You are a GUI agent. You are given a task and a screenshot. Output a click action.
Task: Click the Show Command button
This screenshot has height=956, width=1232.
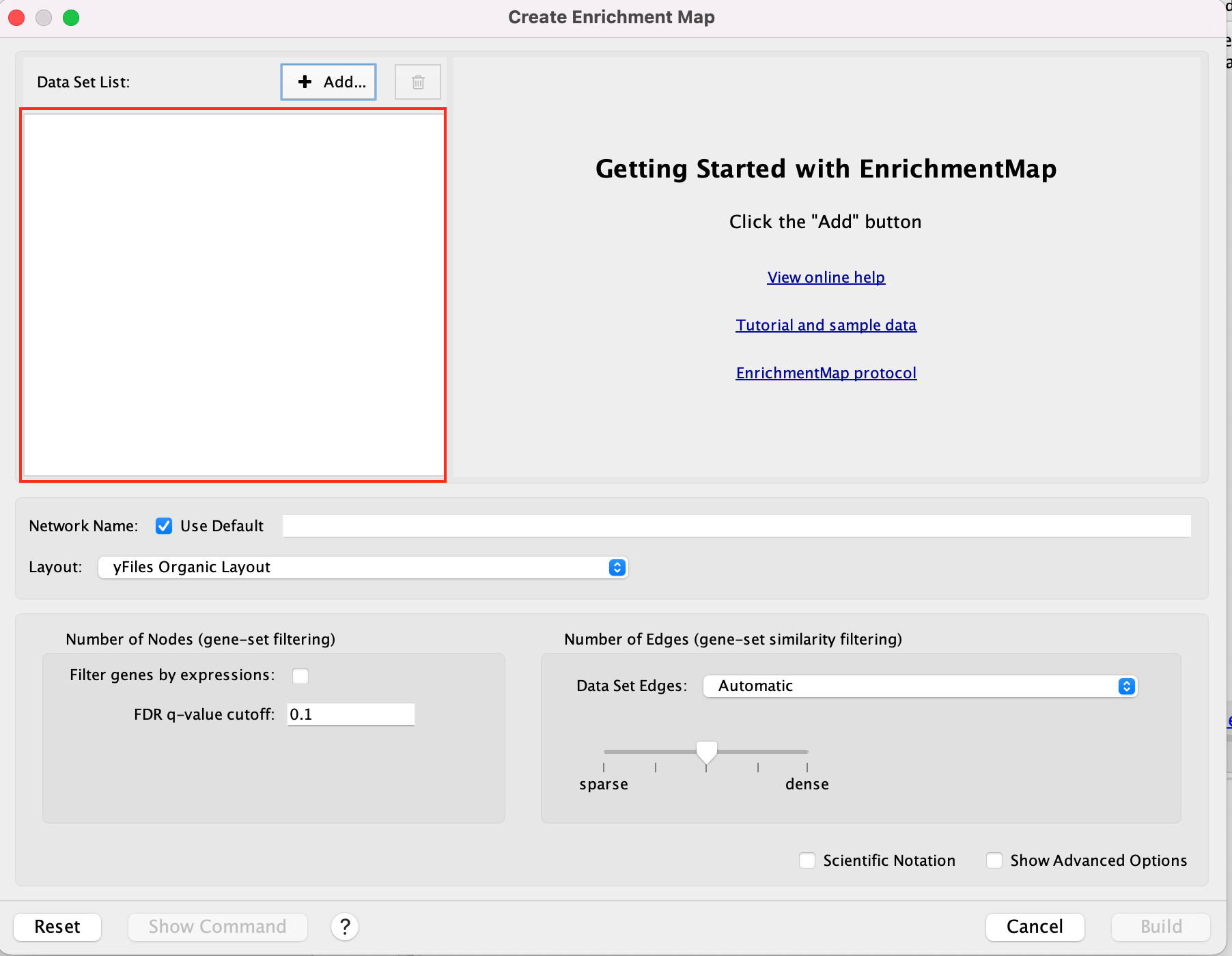217,927
